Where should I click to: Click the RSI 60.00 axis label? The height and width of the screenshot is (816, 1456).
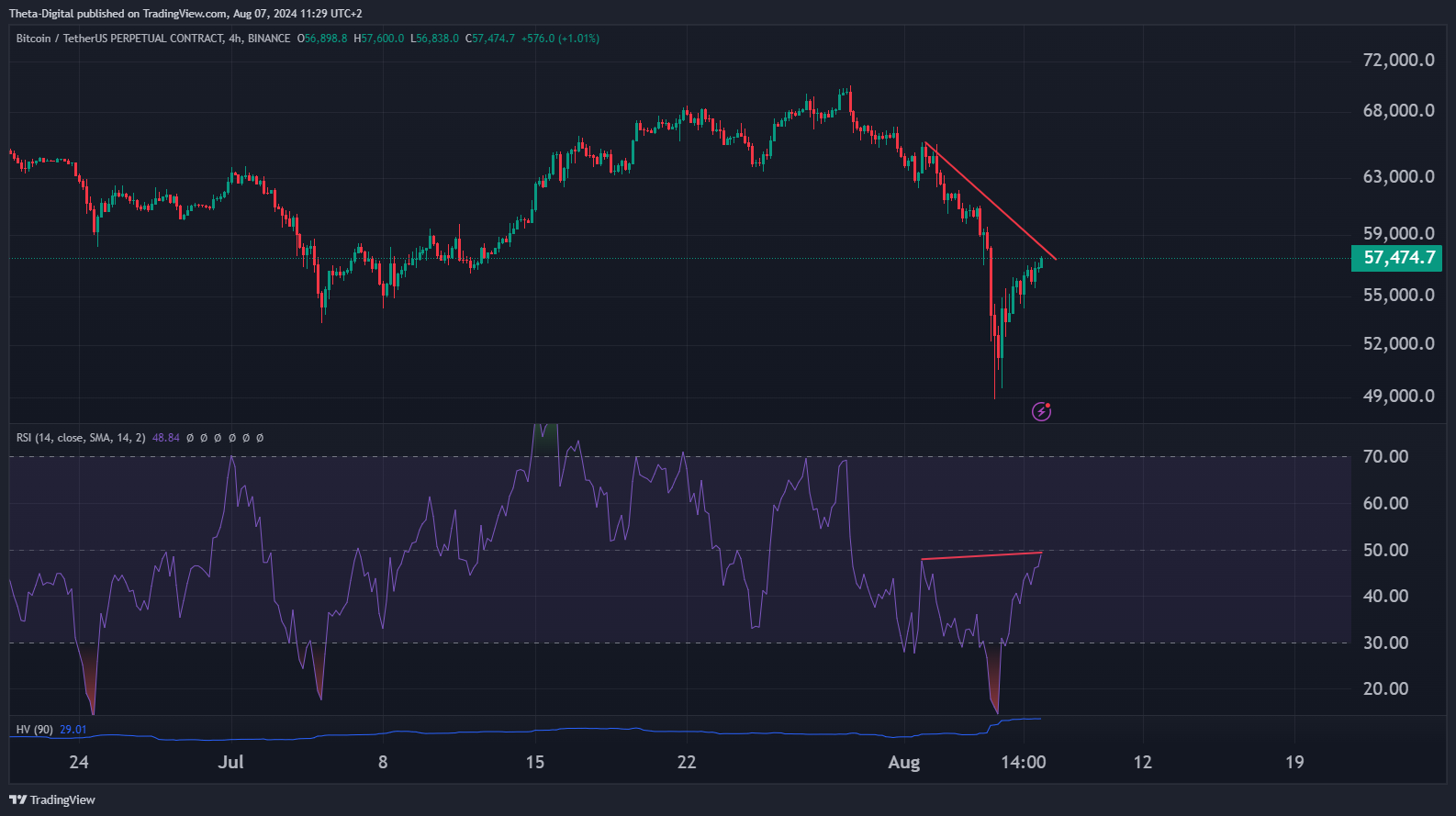(x=1385, y=503)
